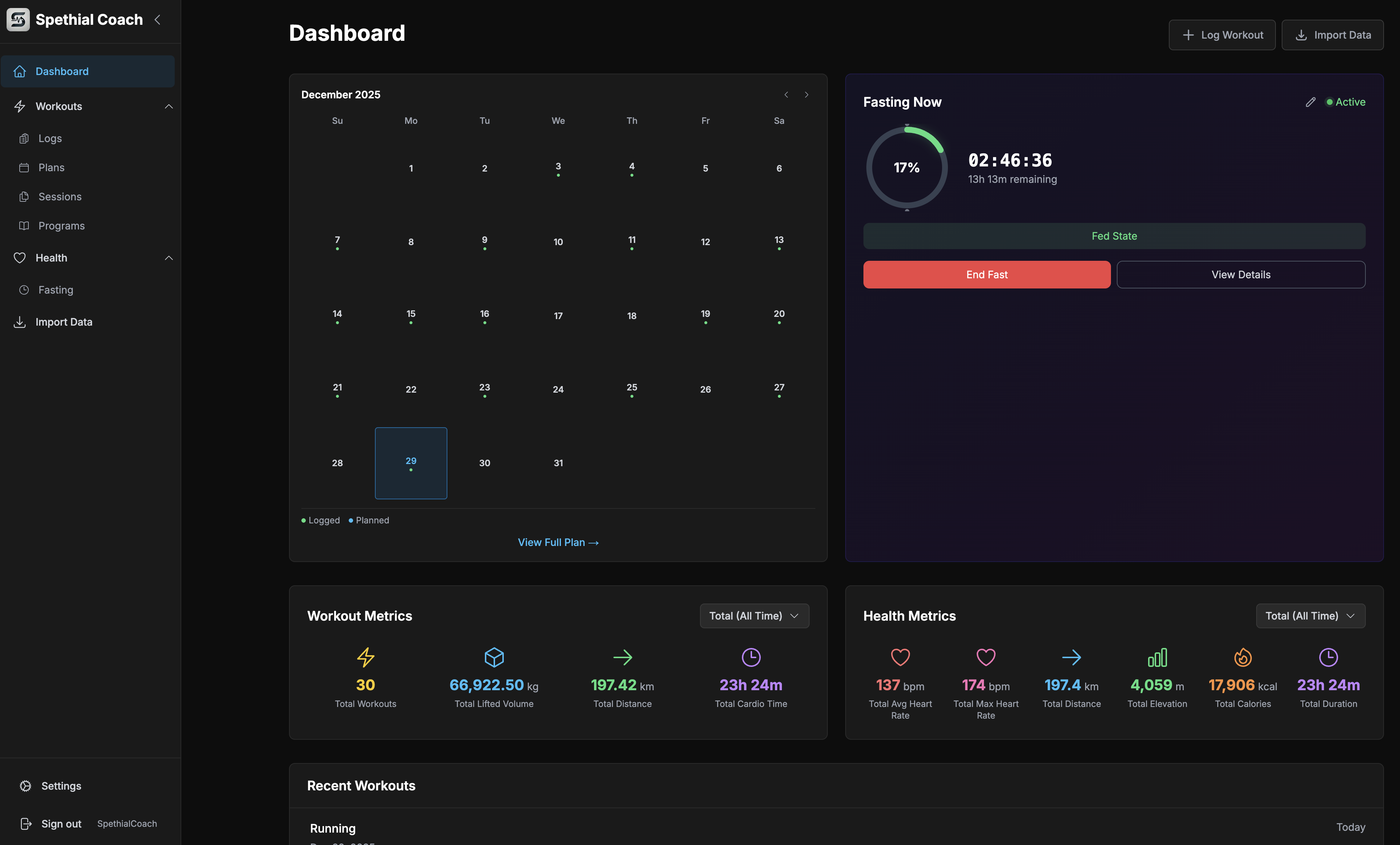The height and width of the screenshot is (845, 1400).
Task: Select the Import Data download icon in sidebar
Action: 19,322
